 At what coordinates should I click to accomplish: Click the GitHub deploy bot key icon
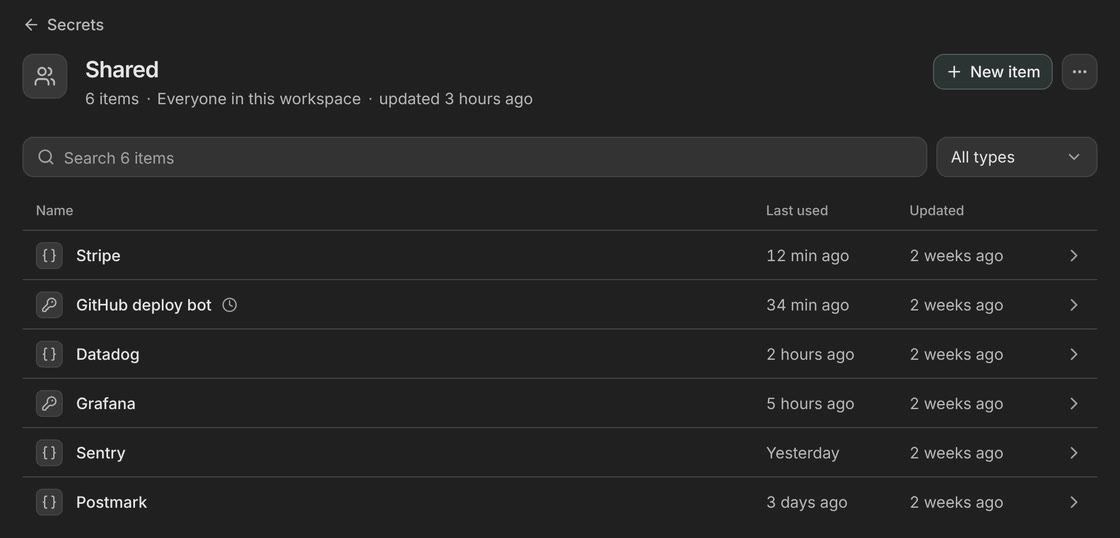click(49, 305)
